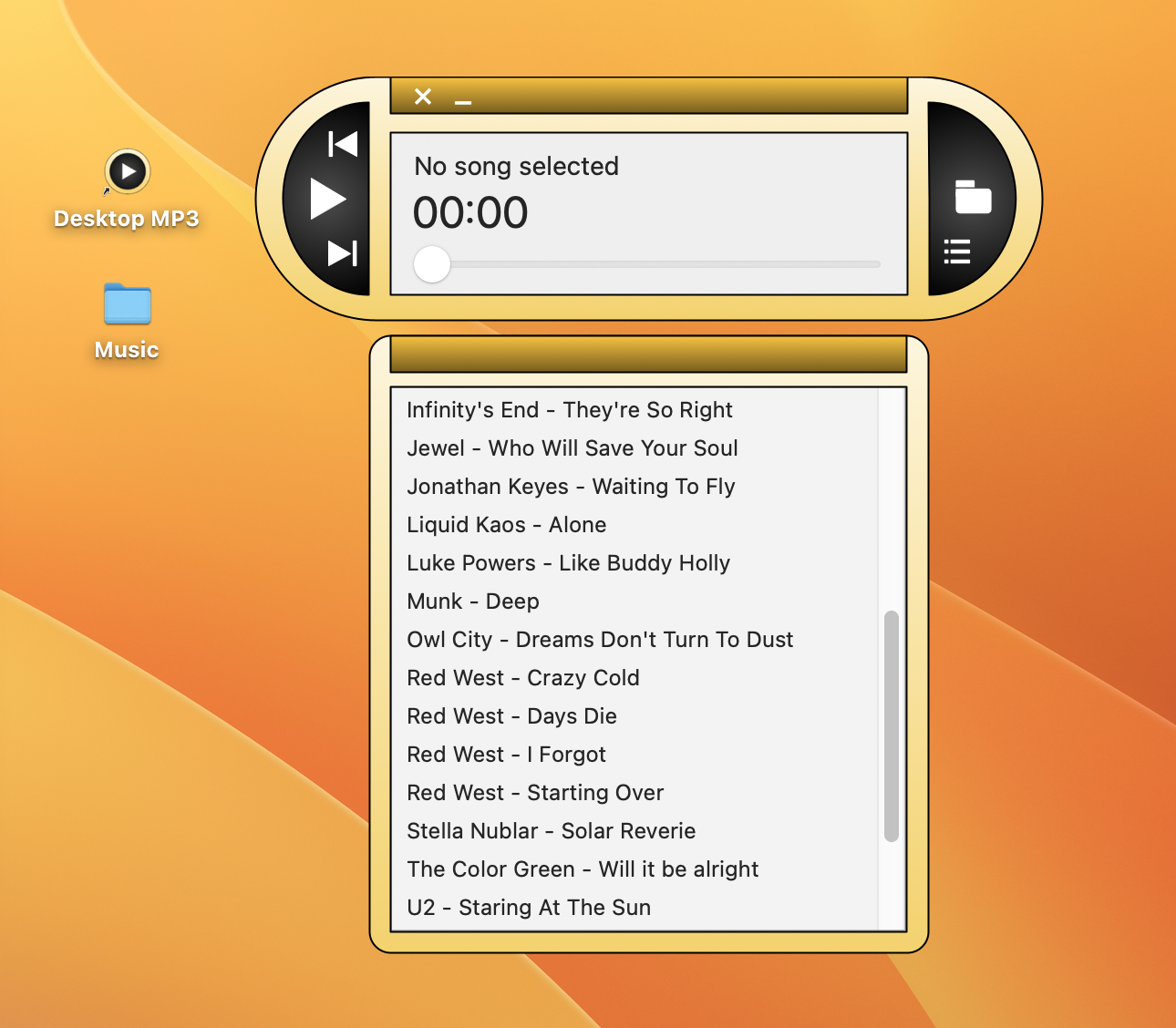The height and width of the screenshot is (1028, 1176).
Task: Play "Owl City - Dreams Don't Turn To Dust"
Action: pyautogui.click(x=600, y=640)
